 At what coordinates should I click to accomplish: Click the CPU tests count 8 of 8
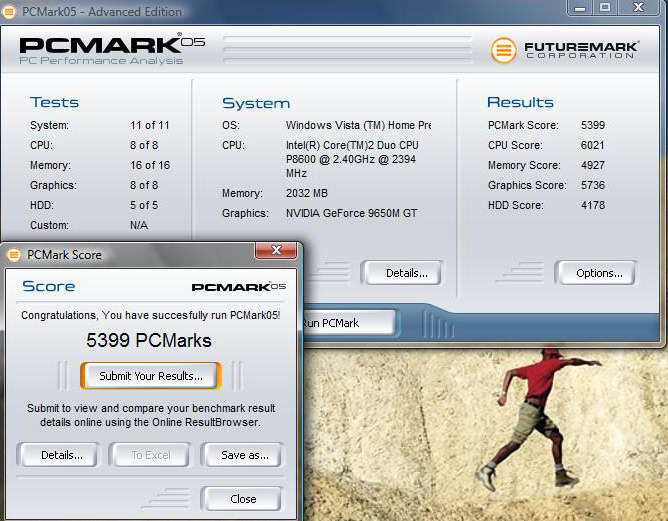point(144,145)
